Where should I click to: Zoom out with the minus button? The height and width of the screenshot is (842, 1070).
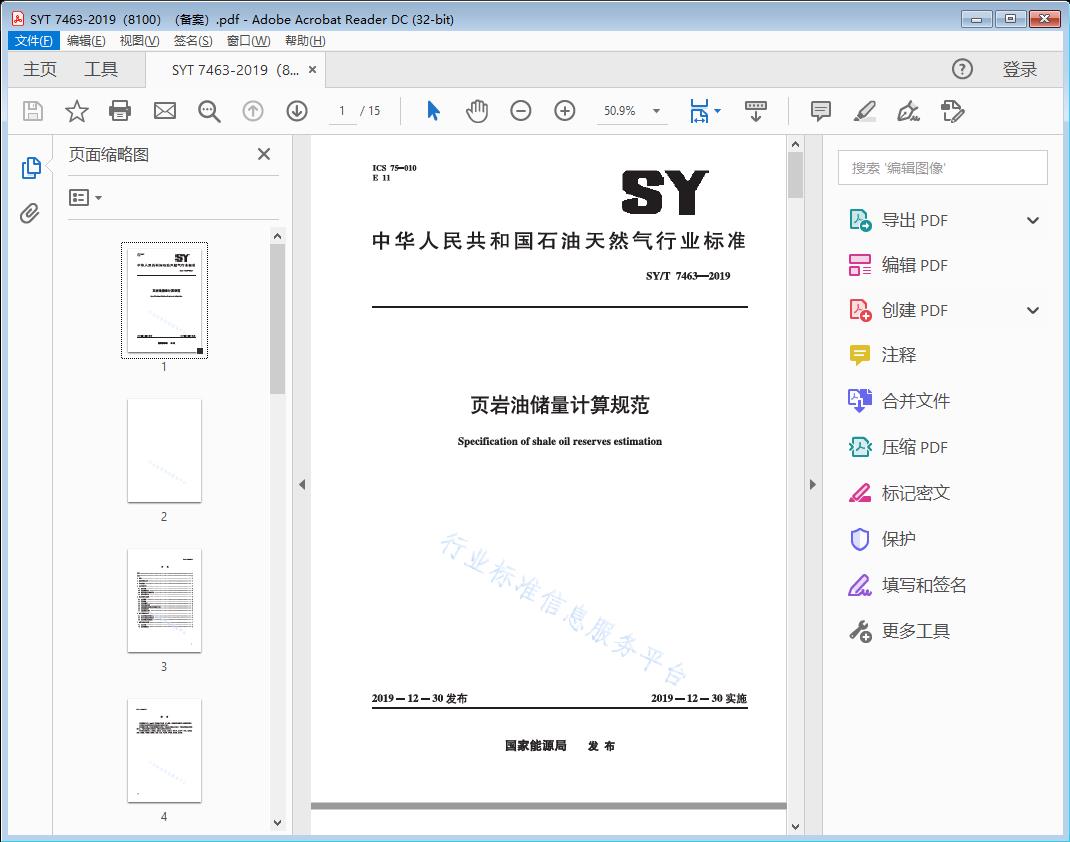point(521,111)
